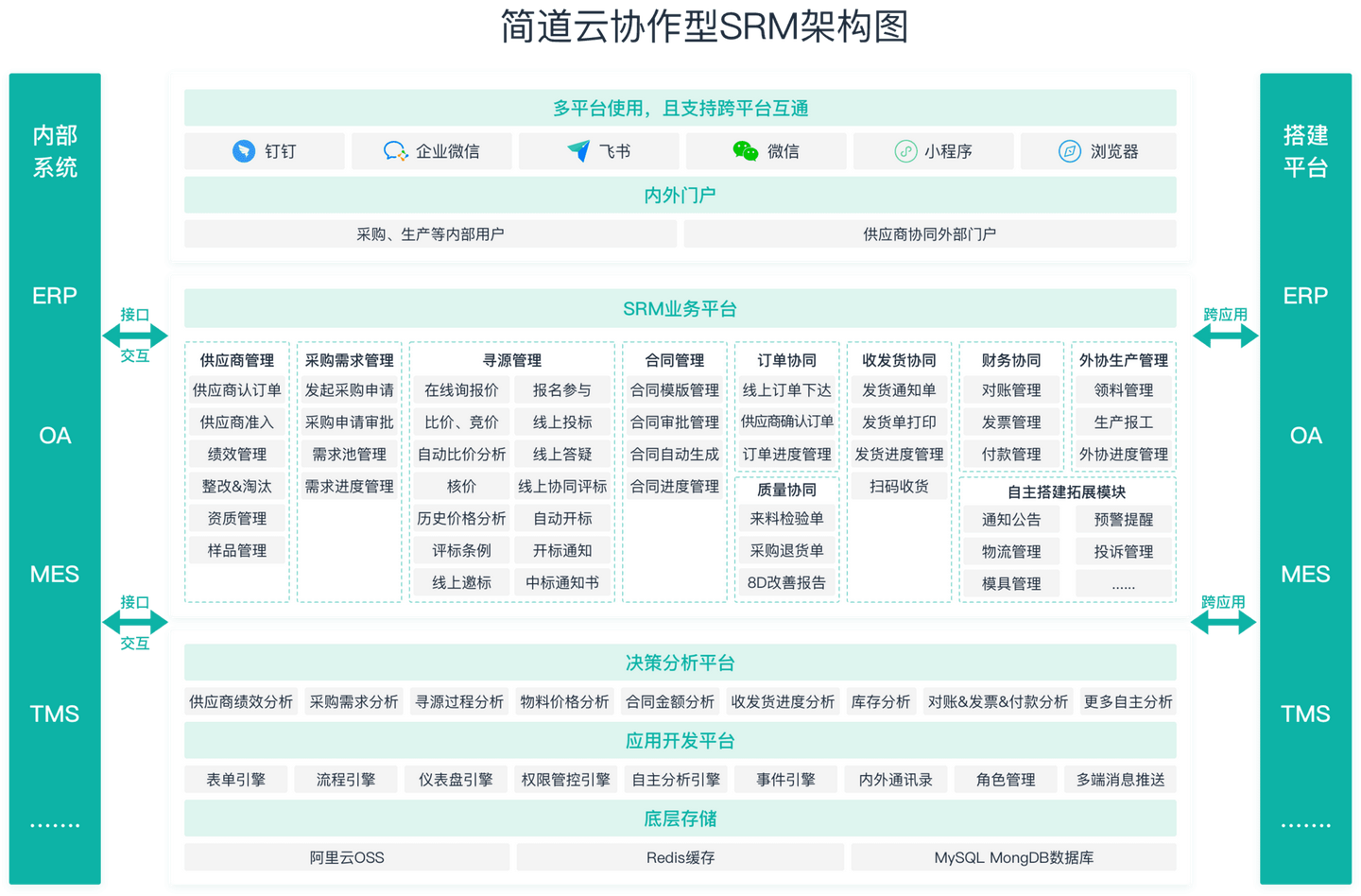Click 需求池管理 item
Screen dimensions: 1361x896
tap(350, 455)
